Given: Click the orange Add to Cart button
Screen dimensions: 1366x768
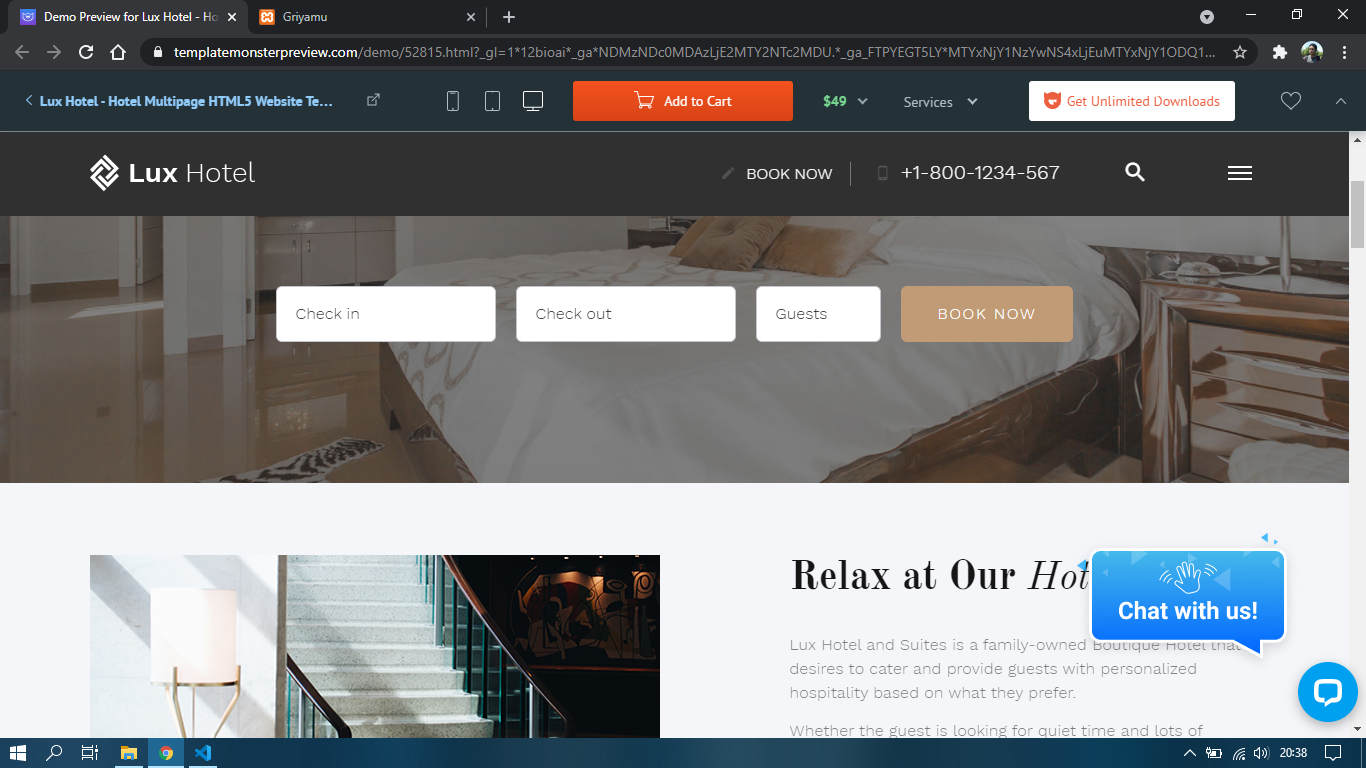Looking at the screenshot, I should [683, 101].
